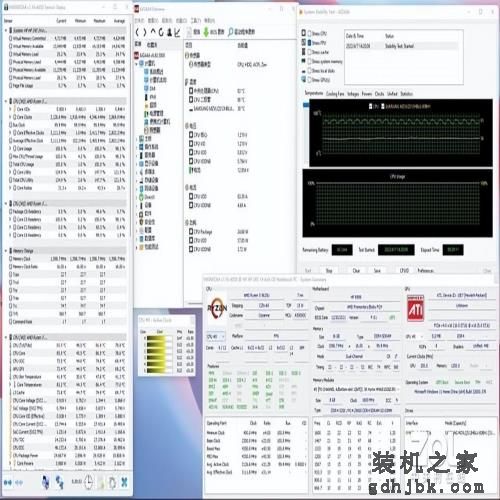Click the green BIOS updates arrow in AIDA64
Viewport: 500px width, 500px height.
click(x=206, y=32)
